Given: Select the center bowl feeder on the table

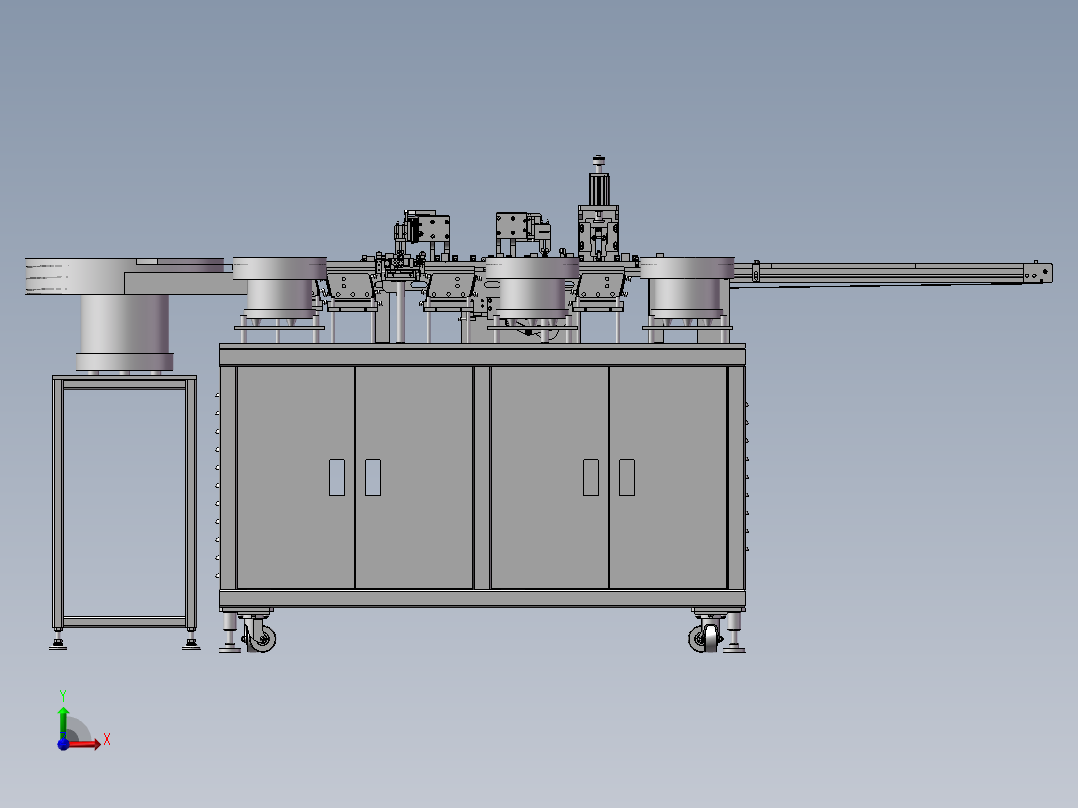Looking at the screenshot, I should [x=531, y=289].
